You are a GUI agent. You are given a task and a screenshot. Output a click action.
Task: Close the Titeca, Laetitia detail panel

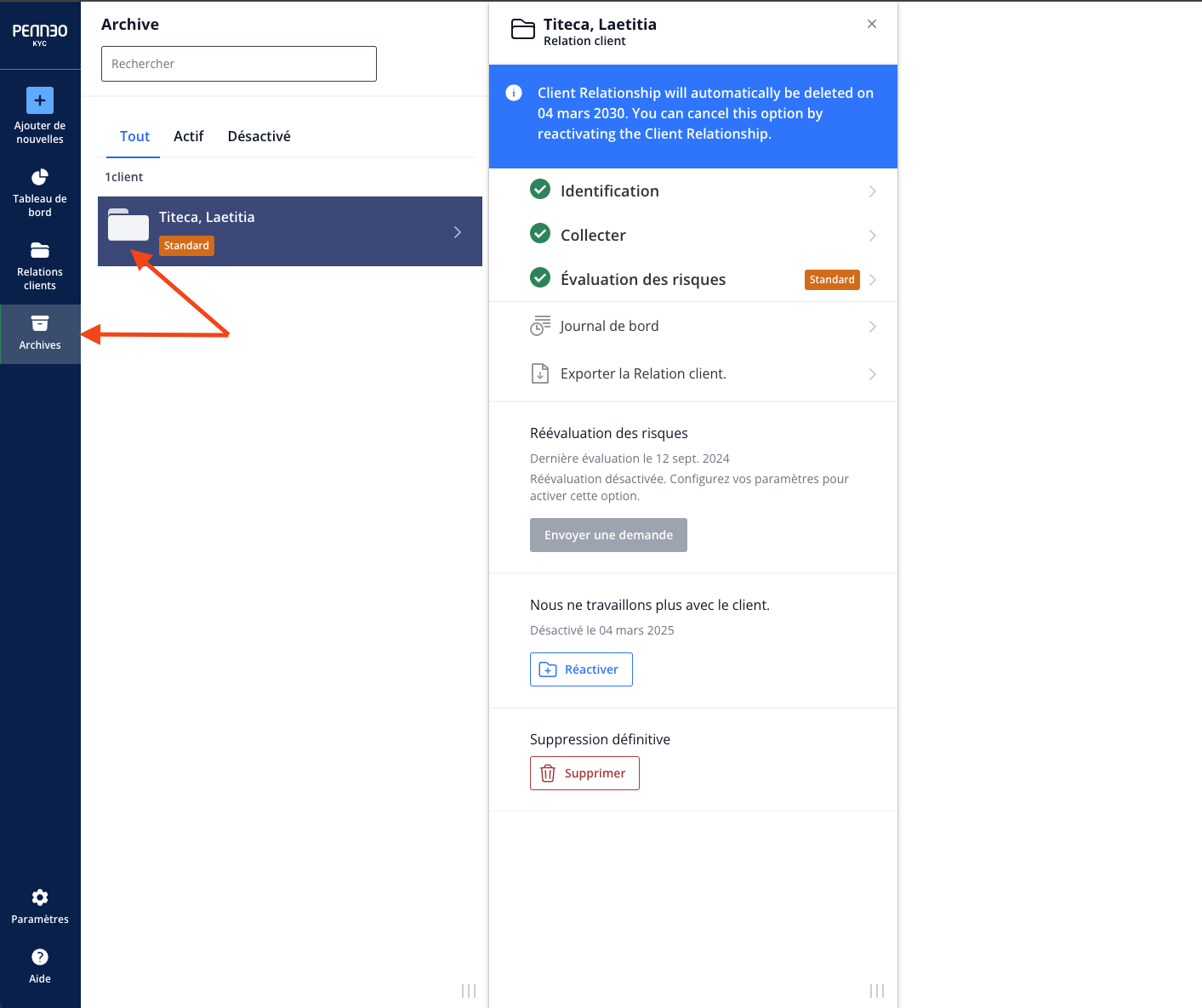(872, 24)
